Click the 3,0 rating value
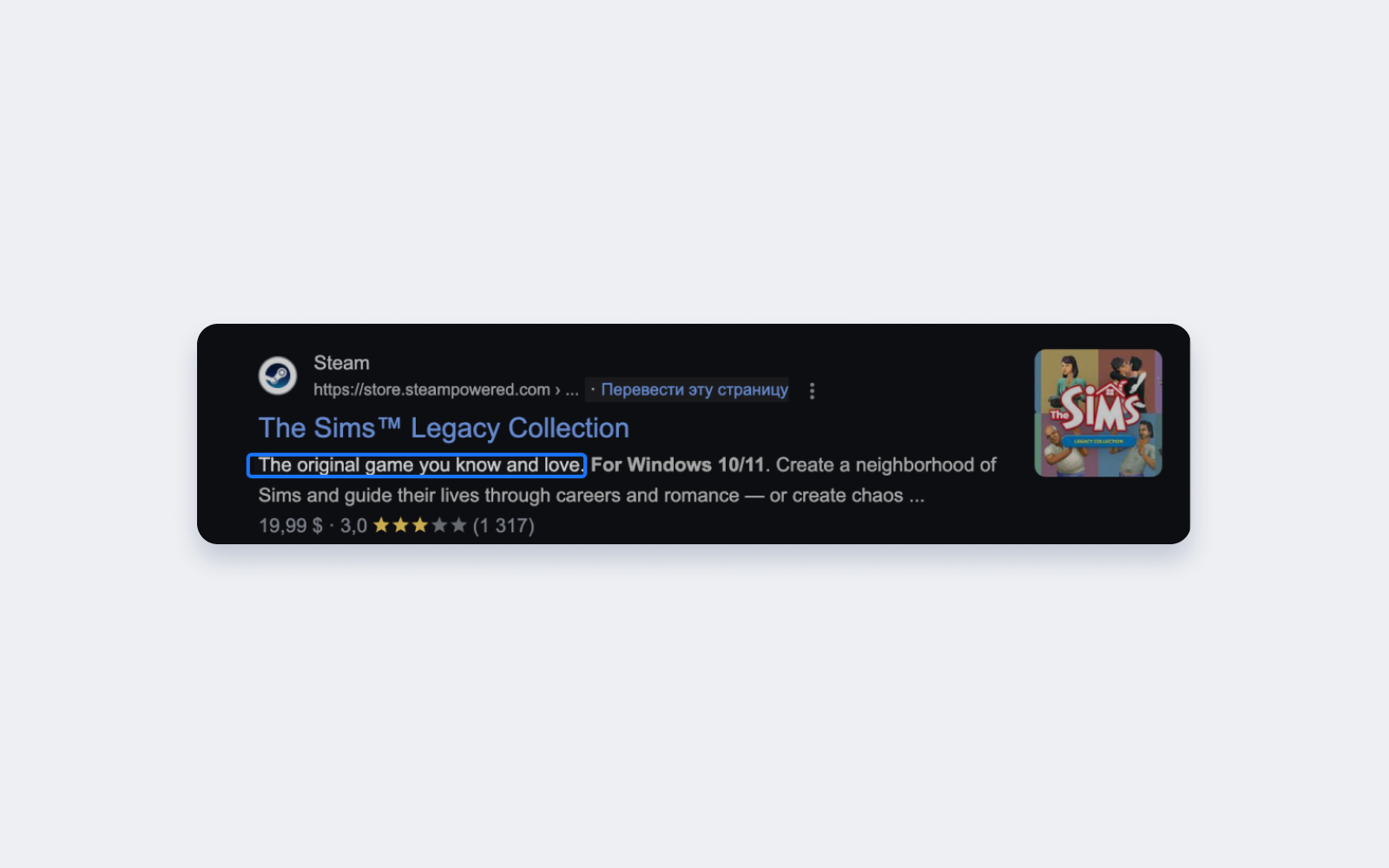The width and height of the screenshot is (1389, 868). pyautogui.click(x=353, y=525)
